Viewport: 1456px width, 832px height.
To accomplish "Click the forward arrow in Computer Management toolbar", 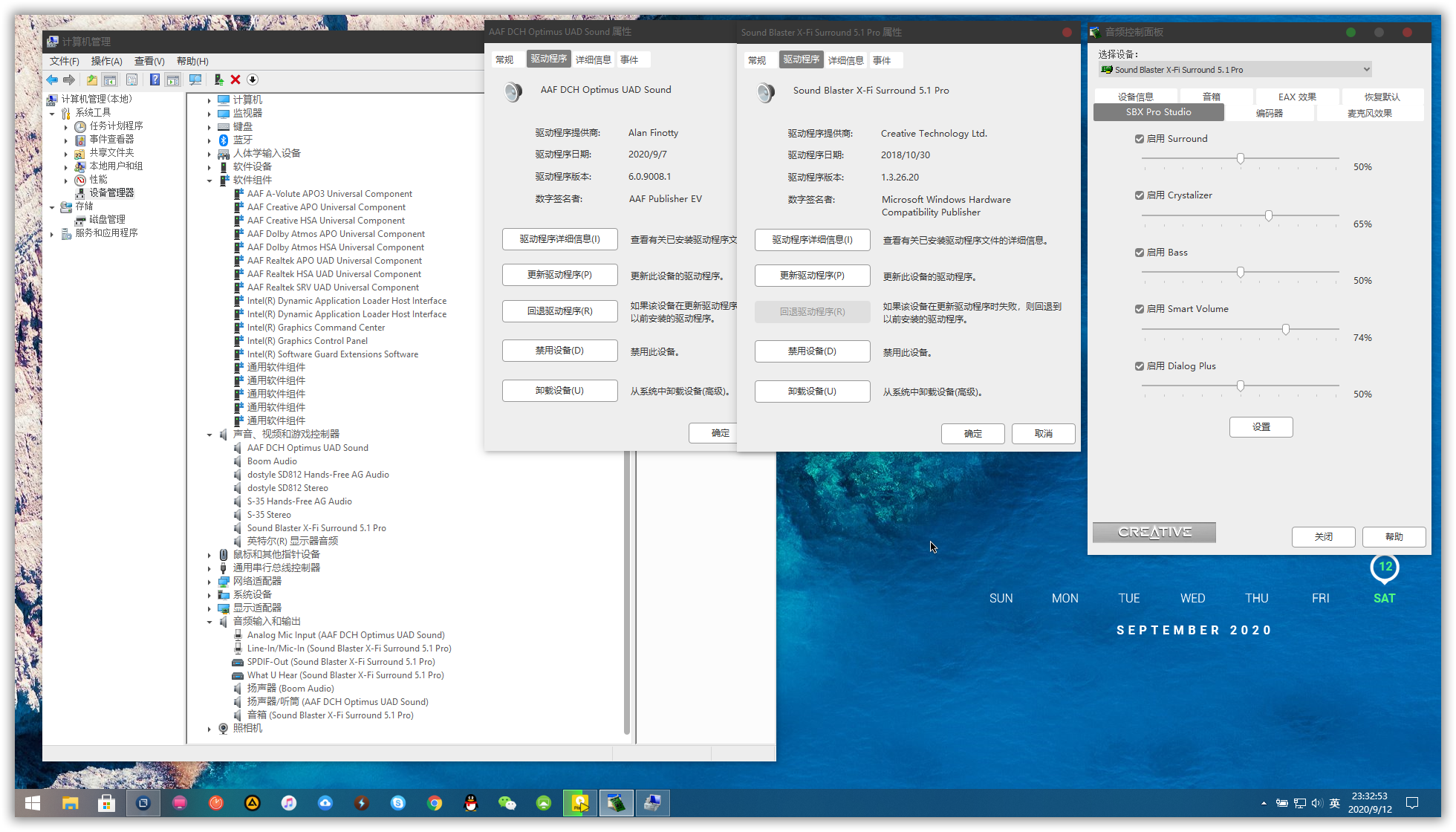I will tap(69, 79).
